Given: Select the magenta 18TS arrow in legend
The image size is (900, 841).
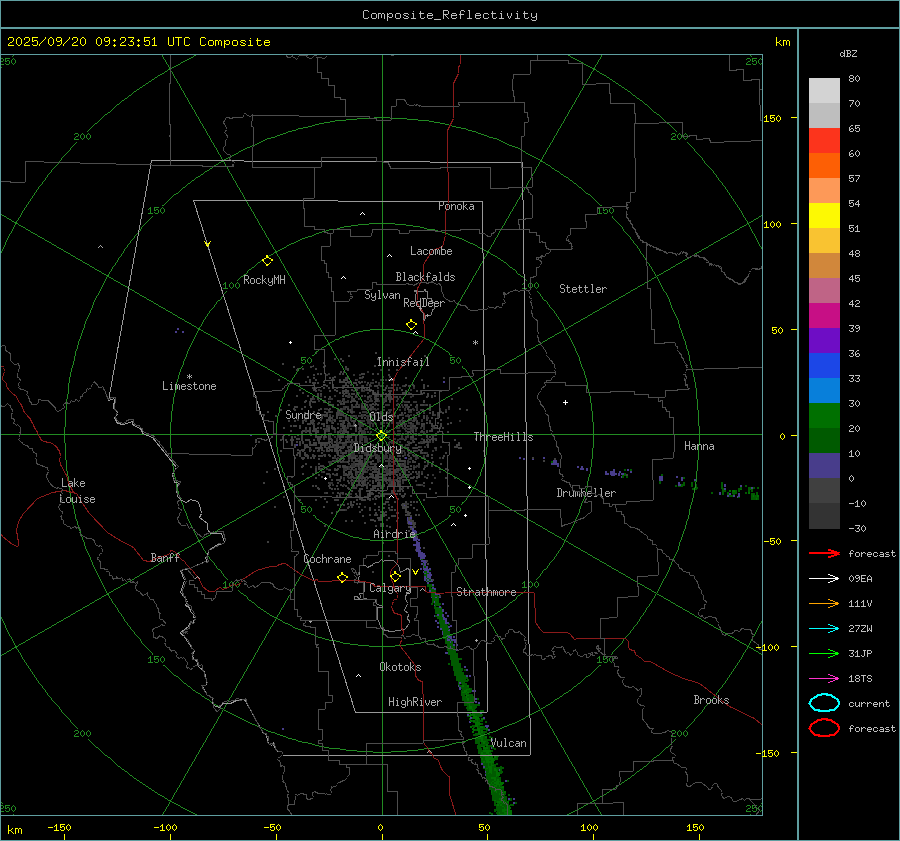Looking at the screenshot, I should (x=824, y=678).
